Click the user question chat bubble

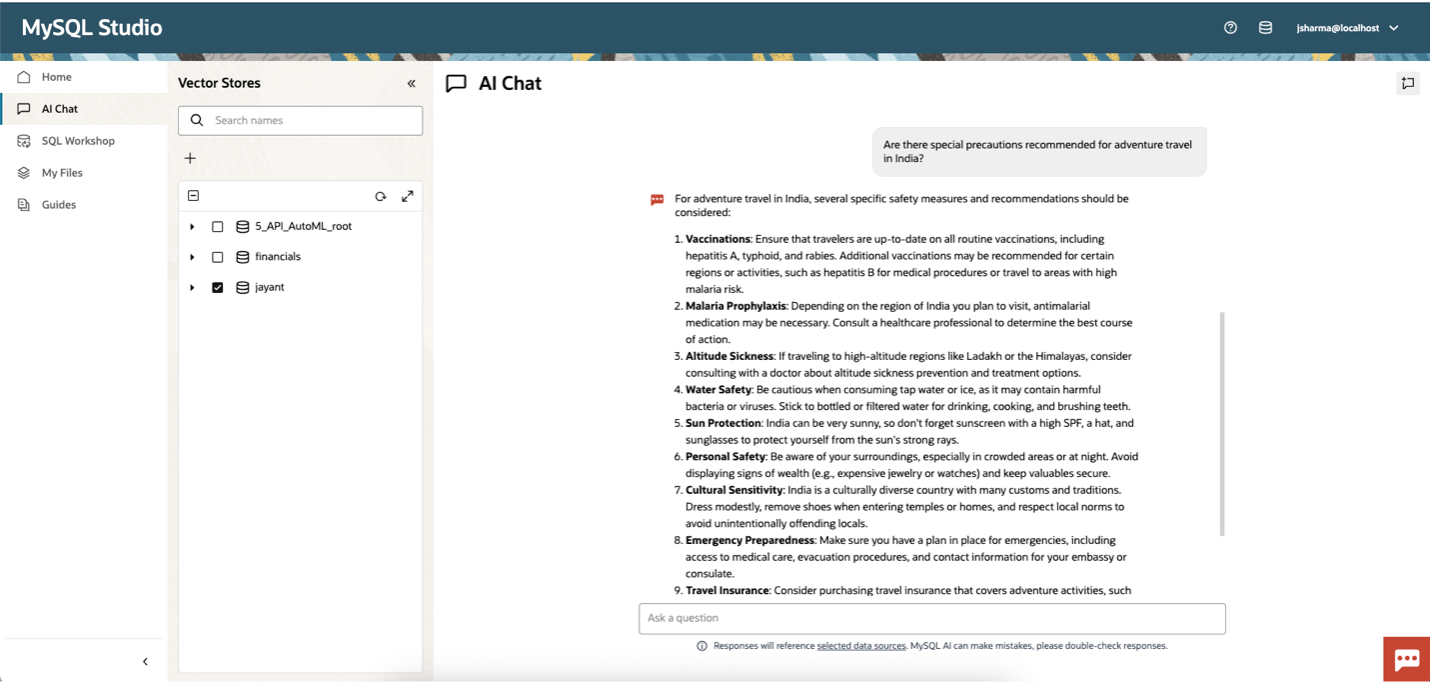coord(1038,151)
